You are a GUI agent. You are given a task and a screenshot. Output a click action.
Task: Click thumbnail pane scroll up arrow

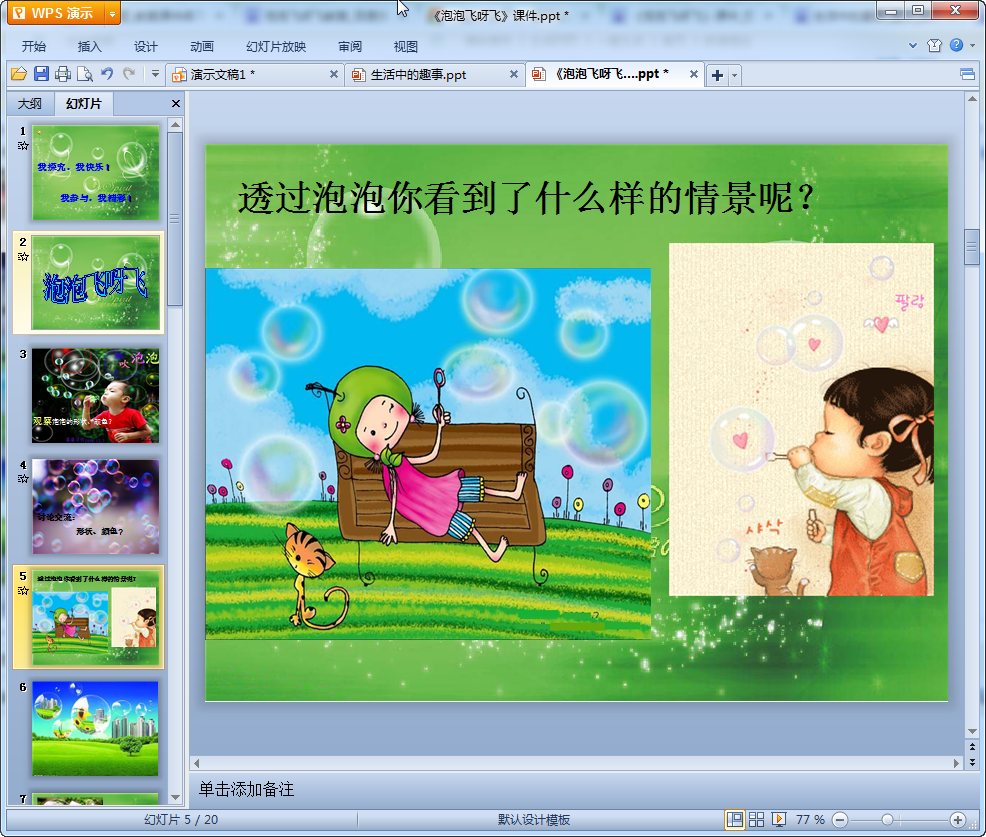click(x=175, y=125)
